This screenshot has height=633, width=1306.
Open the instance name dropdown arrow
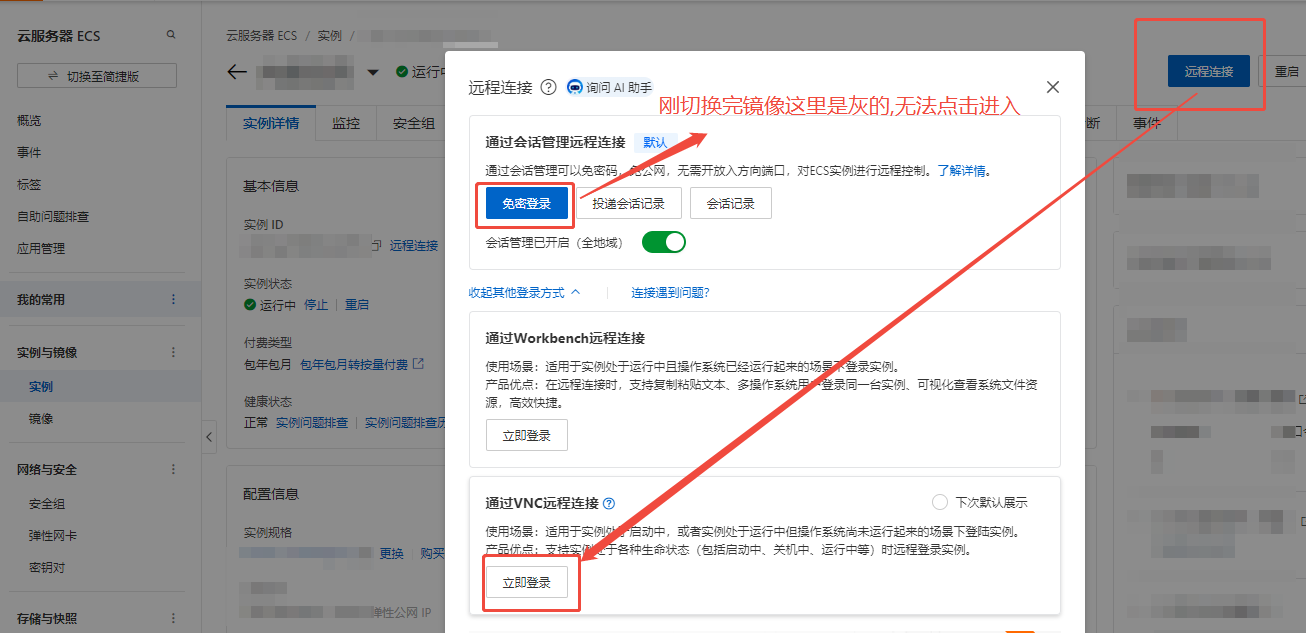tap(373, 72)
